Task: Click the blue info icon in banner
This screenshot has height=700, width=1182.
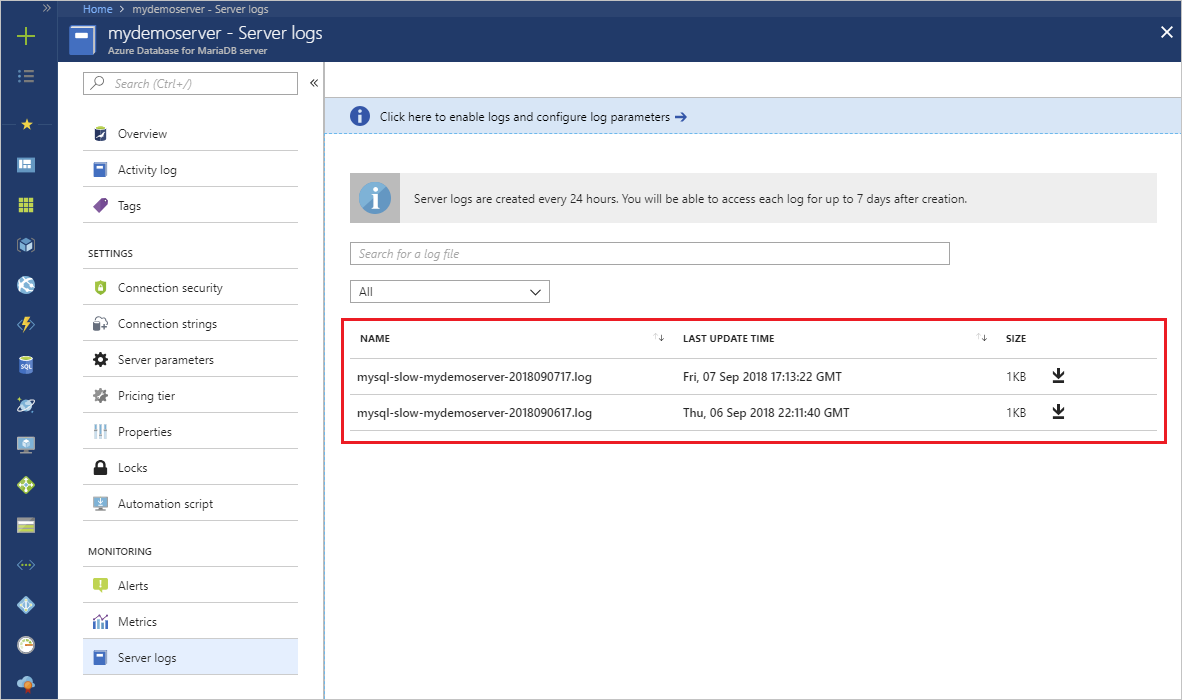Action: 360,116
